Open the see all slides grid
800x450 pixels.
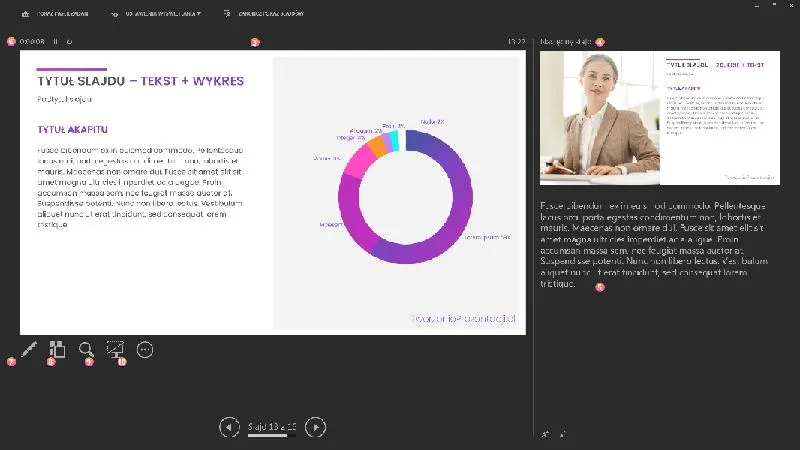tap(57, 350)
